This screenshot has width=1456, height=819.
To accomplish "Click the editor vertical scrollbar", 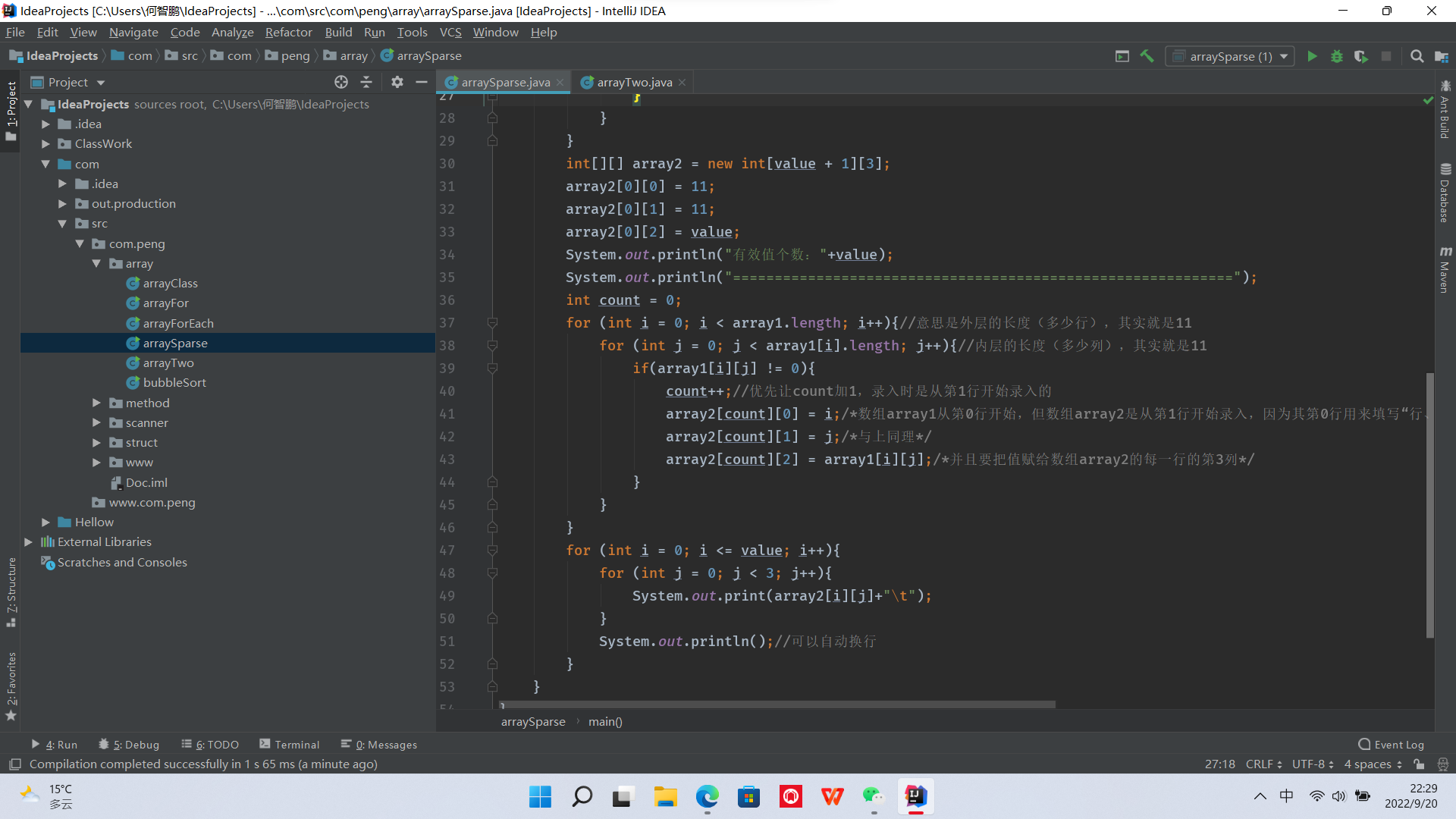I will click(1429, 500).
